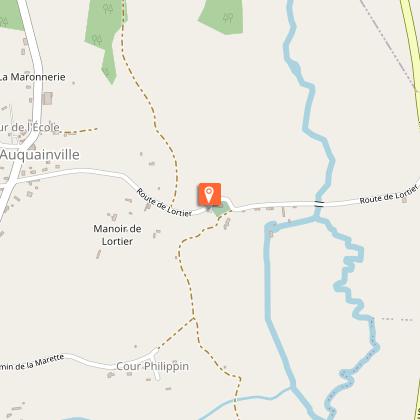Click the Cour Philippin place label
The width and height of the screenshot is (420, 420).
(x=152, y=366)
